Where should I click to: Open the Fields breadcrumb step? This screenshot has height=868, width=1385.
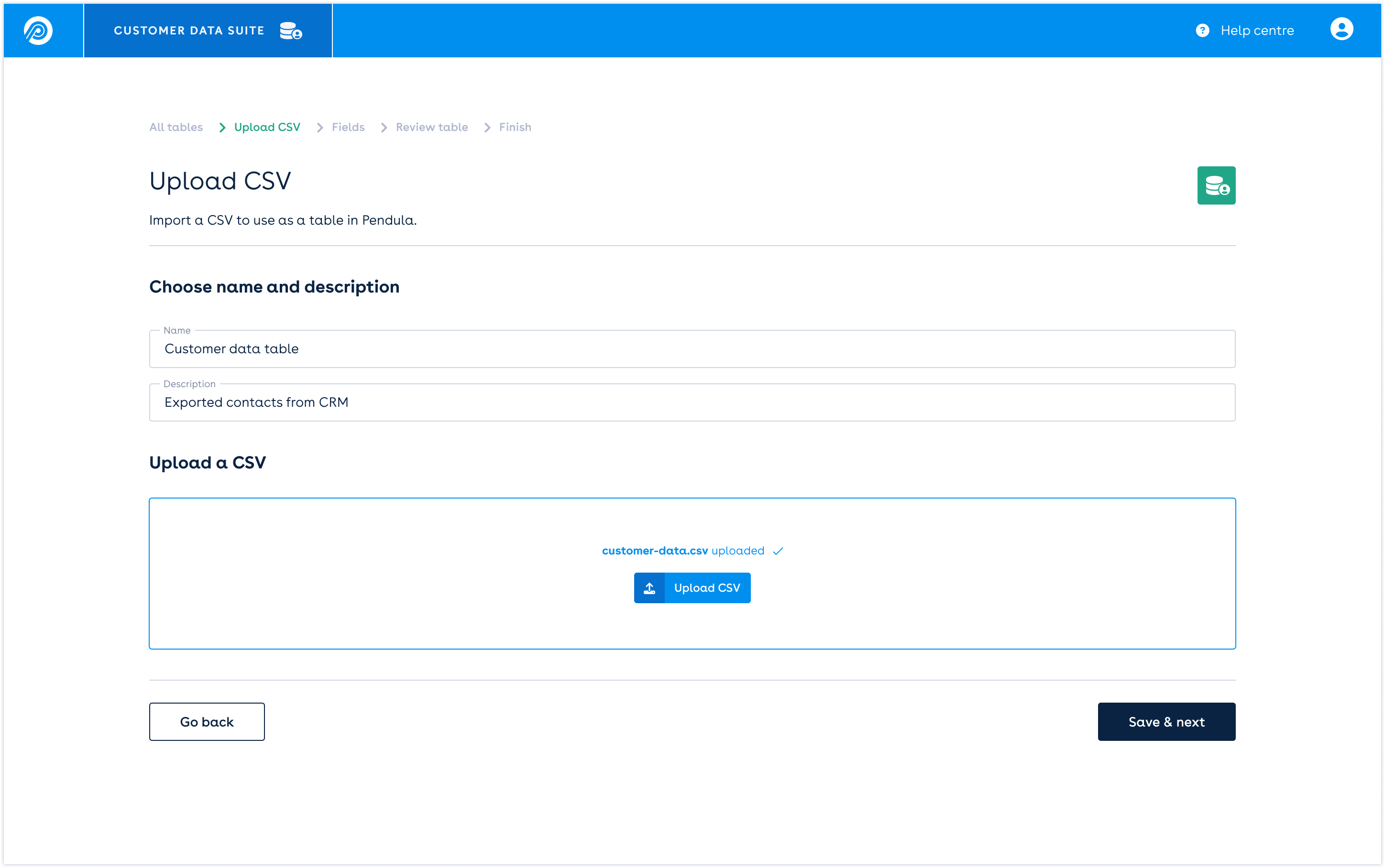(348, 128)
